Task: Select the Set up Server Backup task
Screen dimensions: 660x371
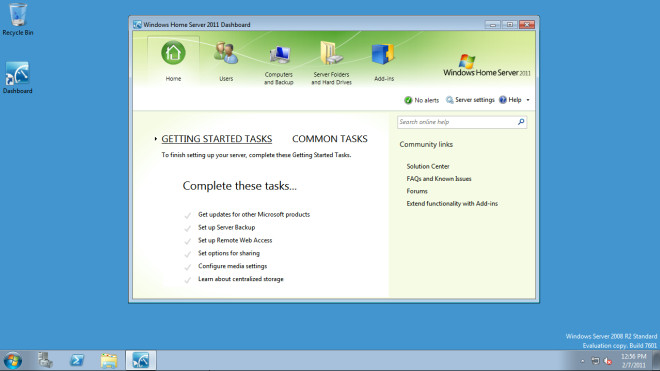Action: [226, 227]
